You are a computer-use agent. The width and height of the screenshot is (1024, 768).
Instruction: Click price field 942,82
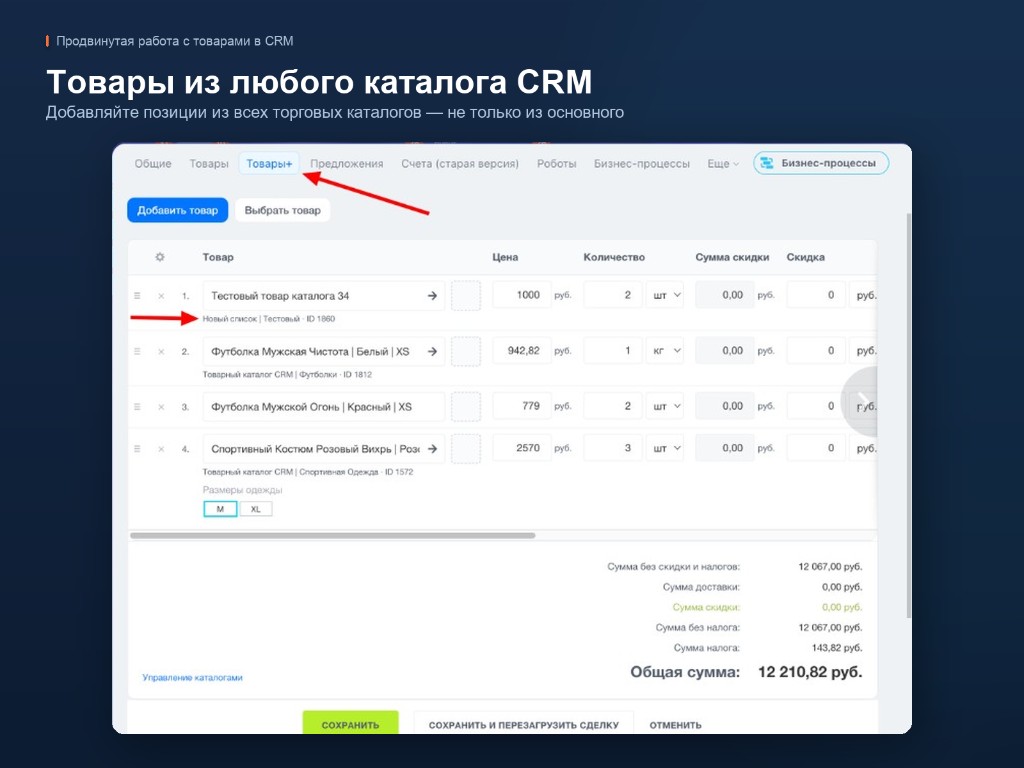coord(522,351)
